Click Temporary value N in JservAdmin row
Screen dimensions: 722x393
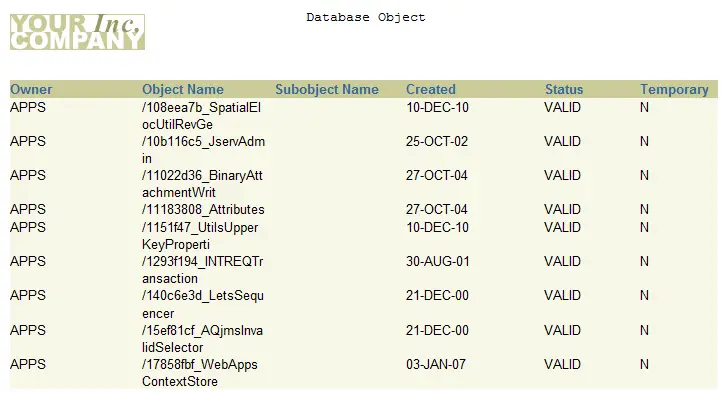coord(644,141)
